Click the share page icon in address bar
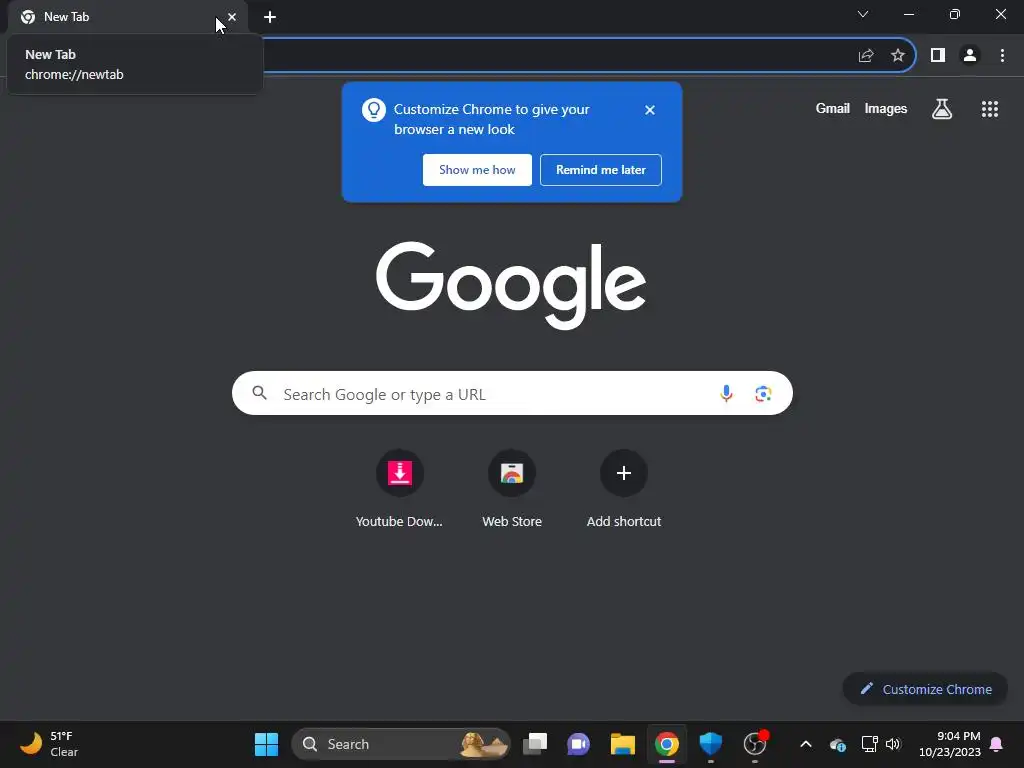The width and height of the screenshot is (1024, 768). (866, 56)
